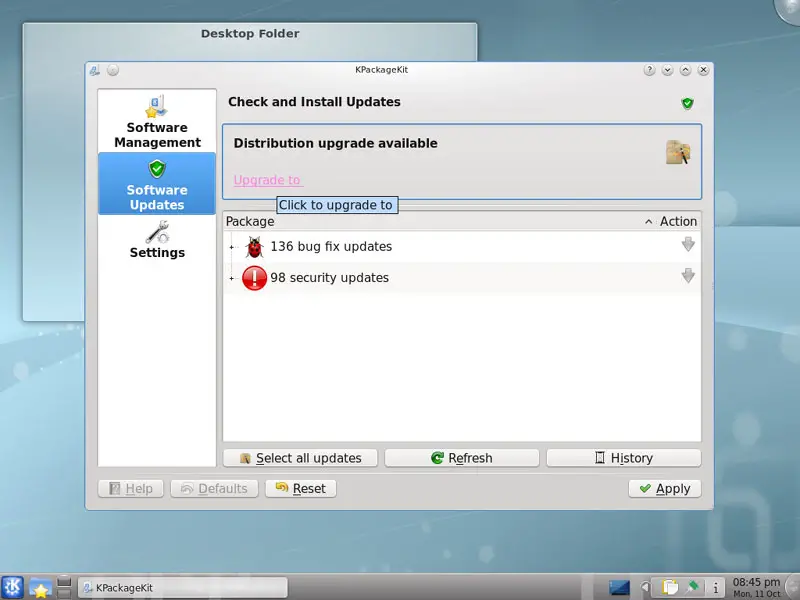Select the 98 security updates row text

pos(330,278)
